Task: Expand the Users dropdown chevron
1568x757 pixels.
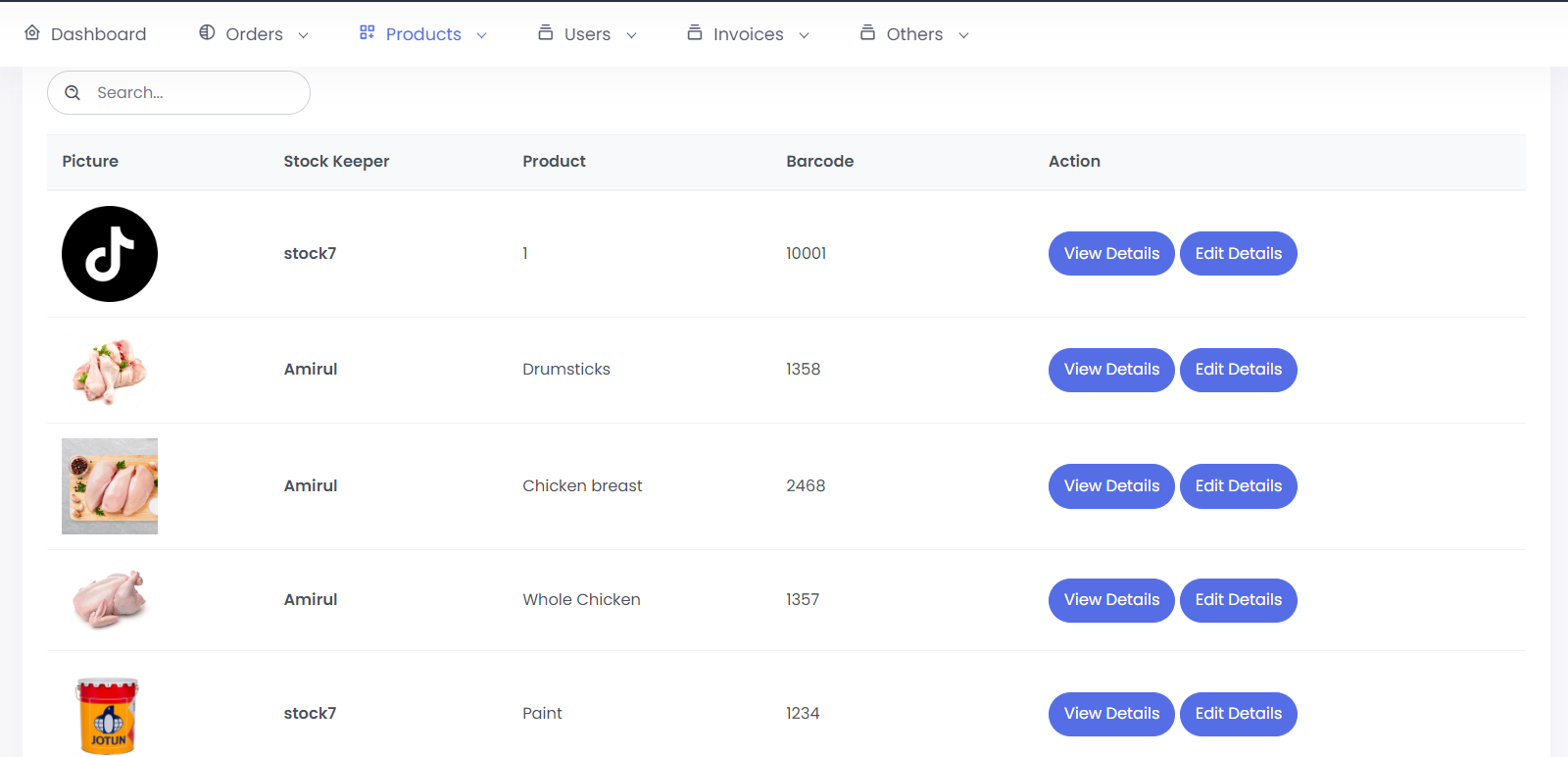Action: (632, 35)
